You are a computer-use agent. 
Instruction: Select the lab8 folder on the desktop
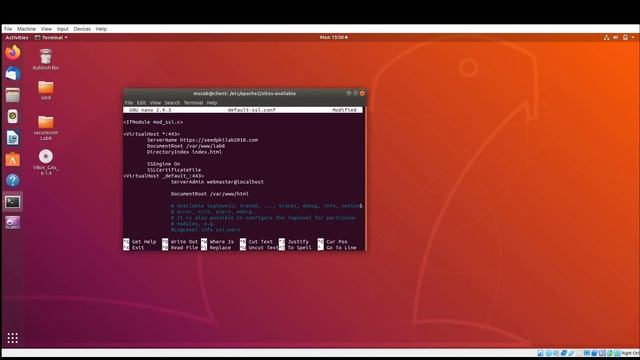click(46, 90)
